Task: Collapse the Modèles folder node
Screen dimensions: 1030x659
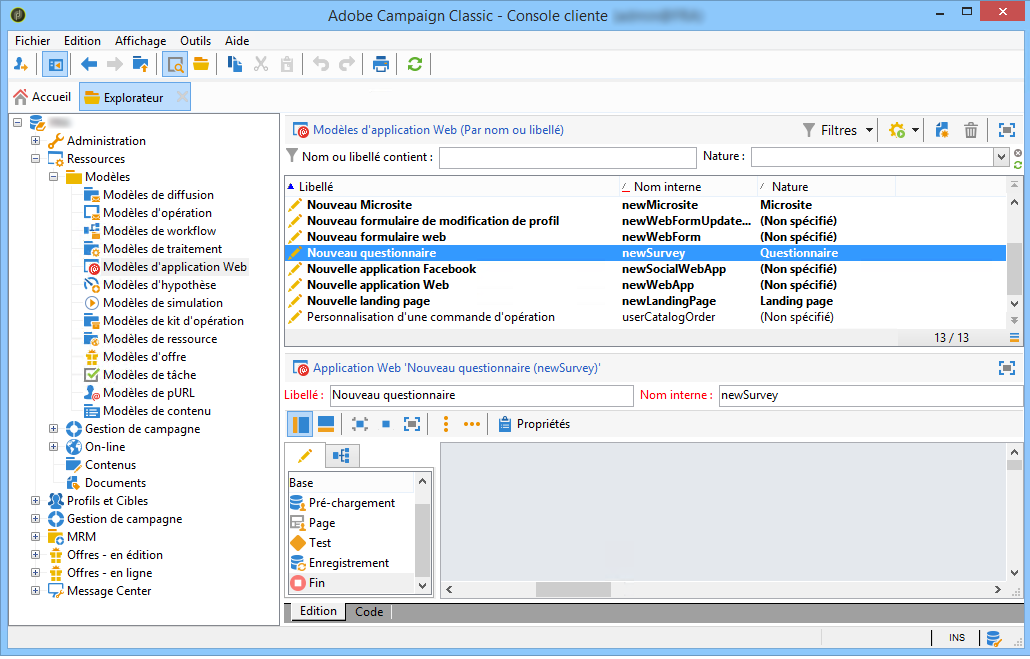Action: click(53, 177)
